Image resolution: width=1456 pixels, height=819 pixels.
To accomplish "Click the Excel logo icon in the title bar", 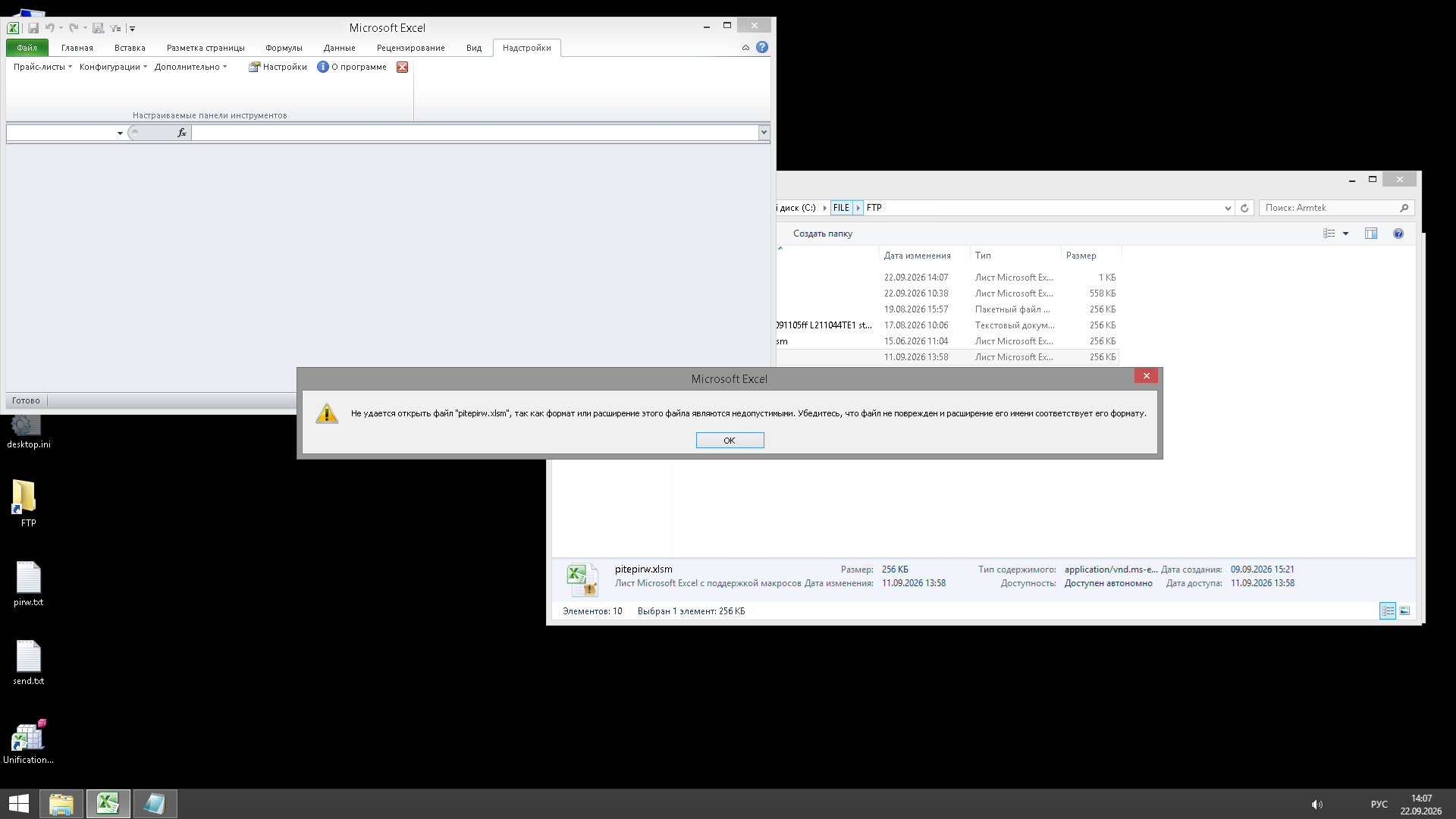I will click(x=13, y=28).
